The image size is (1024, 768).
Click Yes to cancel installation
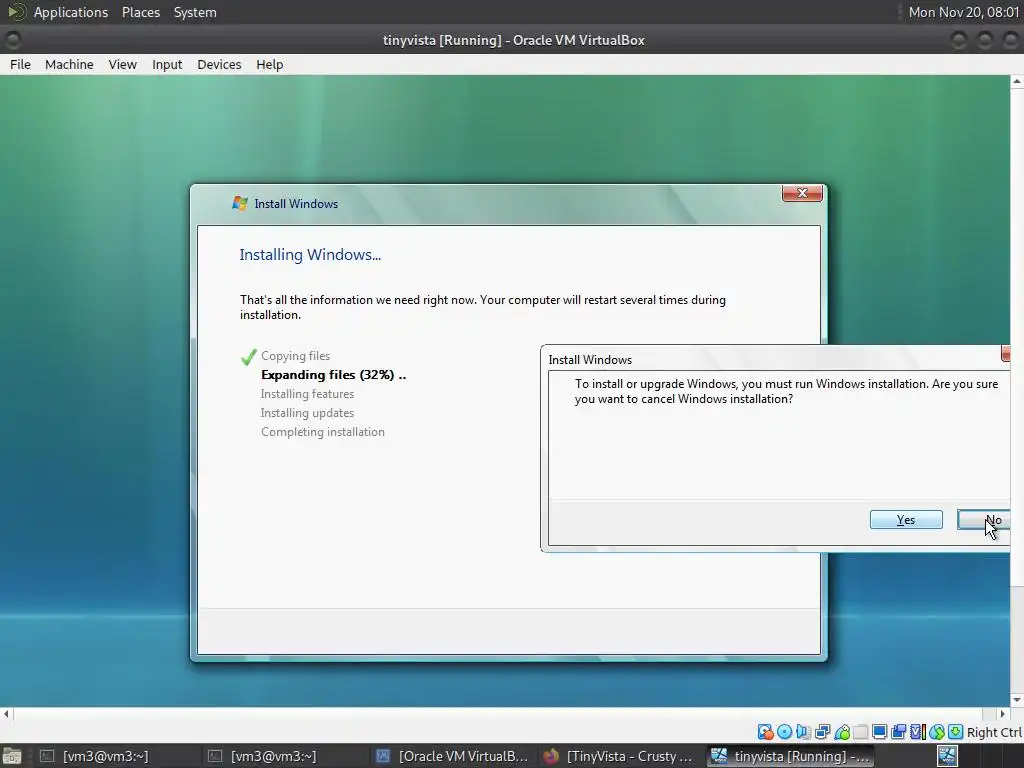[x=906, y=520]
